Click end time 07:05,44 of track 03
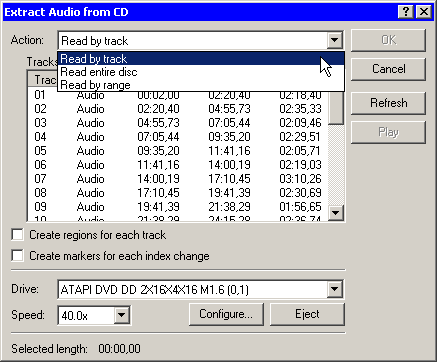 point(229,123)
